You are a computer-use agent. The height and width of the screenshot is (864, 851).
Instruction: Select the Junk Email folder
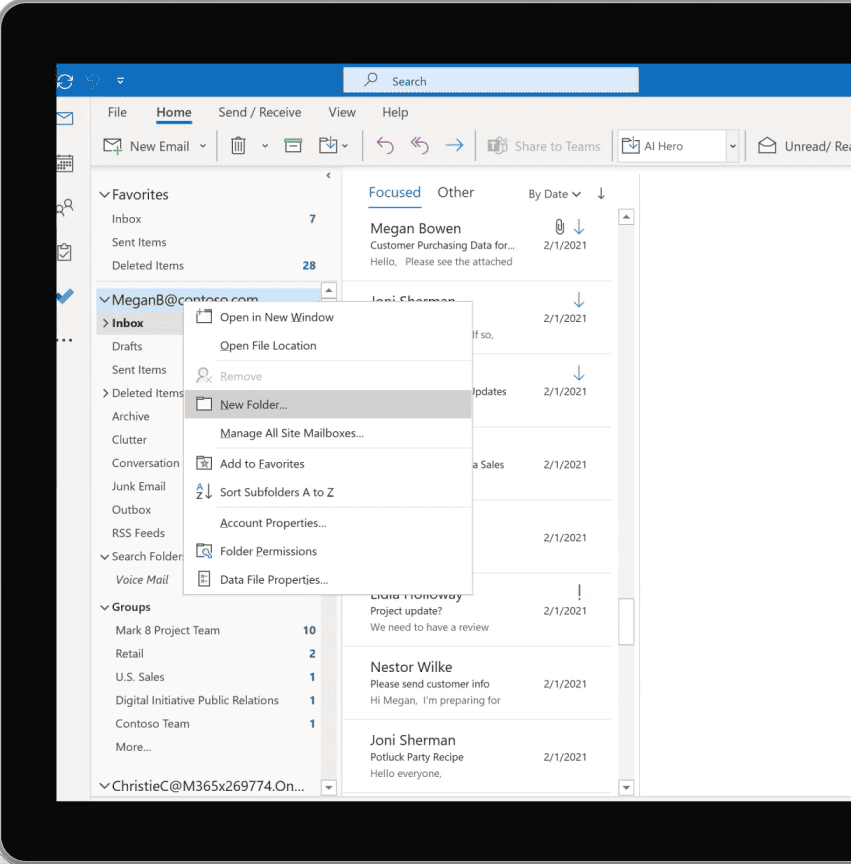139,486
